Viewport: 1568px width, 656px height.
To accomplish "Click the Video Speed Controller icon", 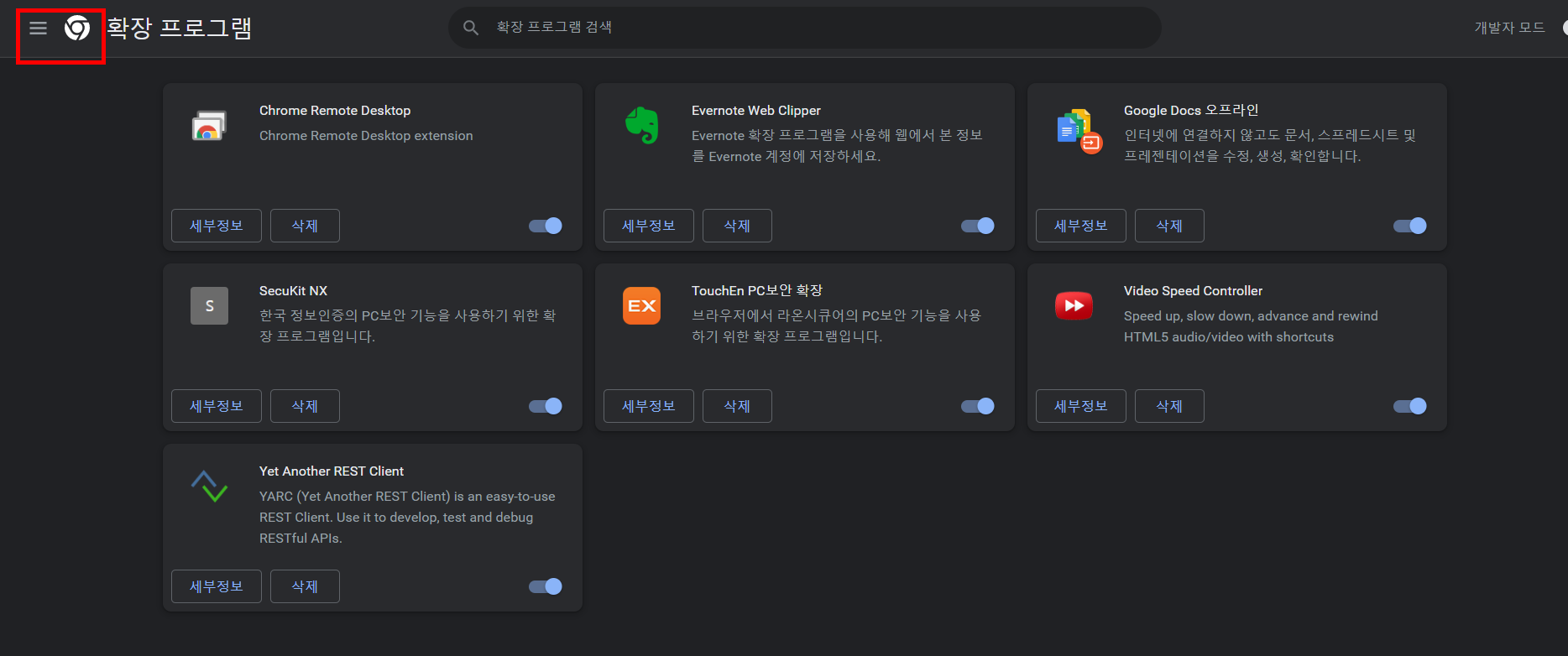I will click(1074, 306).
